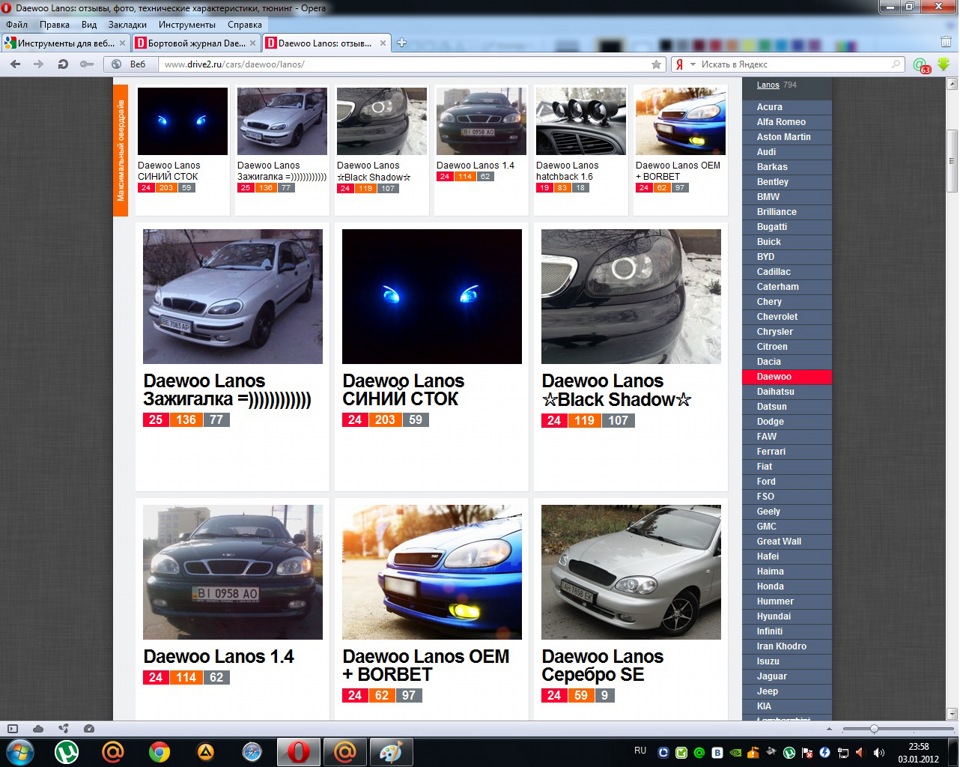This screenshot has width=960, height=767.
Task: Click the password manager key icon
Action: point(87,64)
